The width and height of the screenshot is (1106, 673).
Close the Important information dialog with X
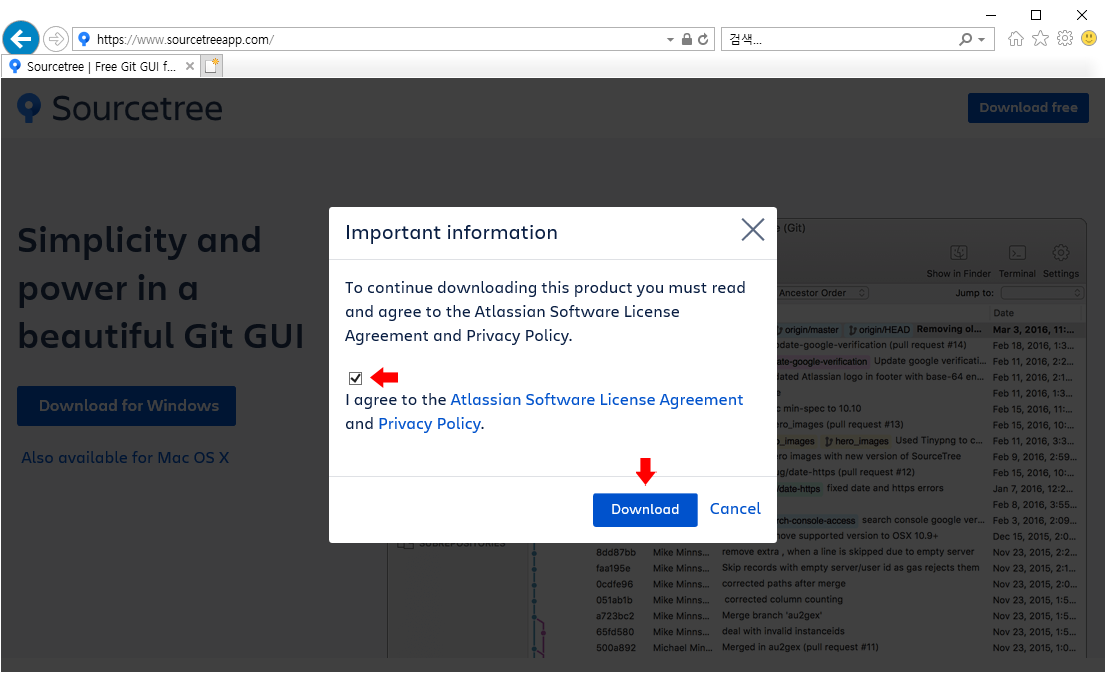point(753,229)
